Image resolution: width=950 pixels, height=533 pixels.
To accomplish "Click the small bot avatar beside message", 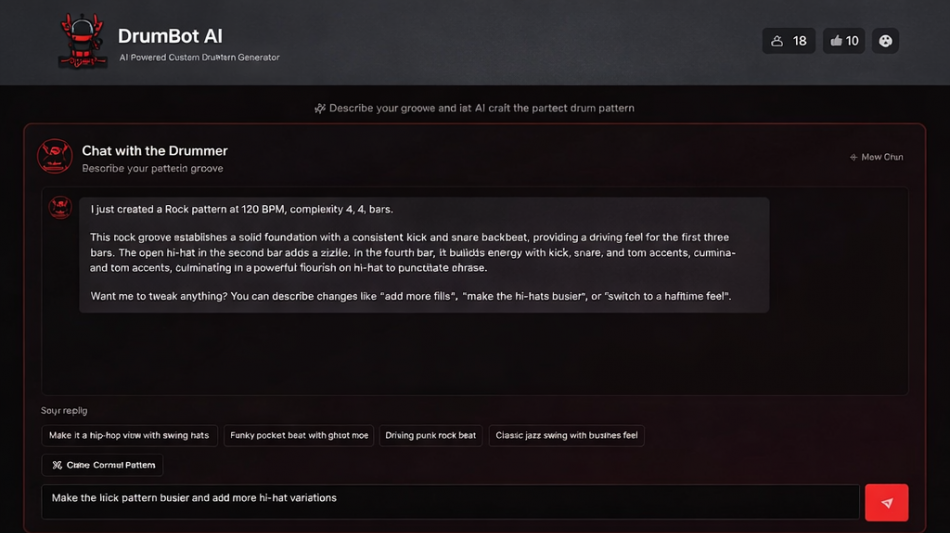I will (x=60, y=207).
